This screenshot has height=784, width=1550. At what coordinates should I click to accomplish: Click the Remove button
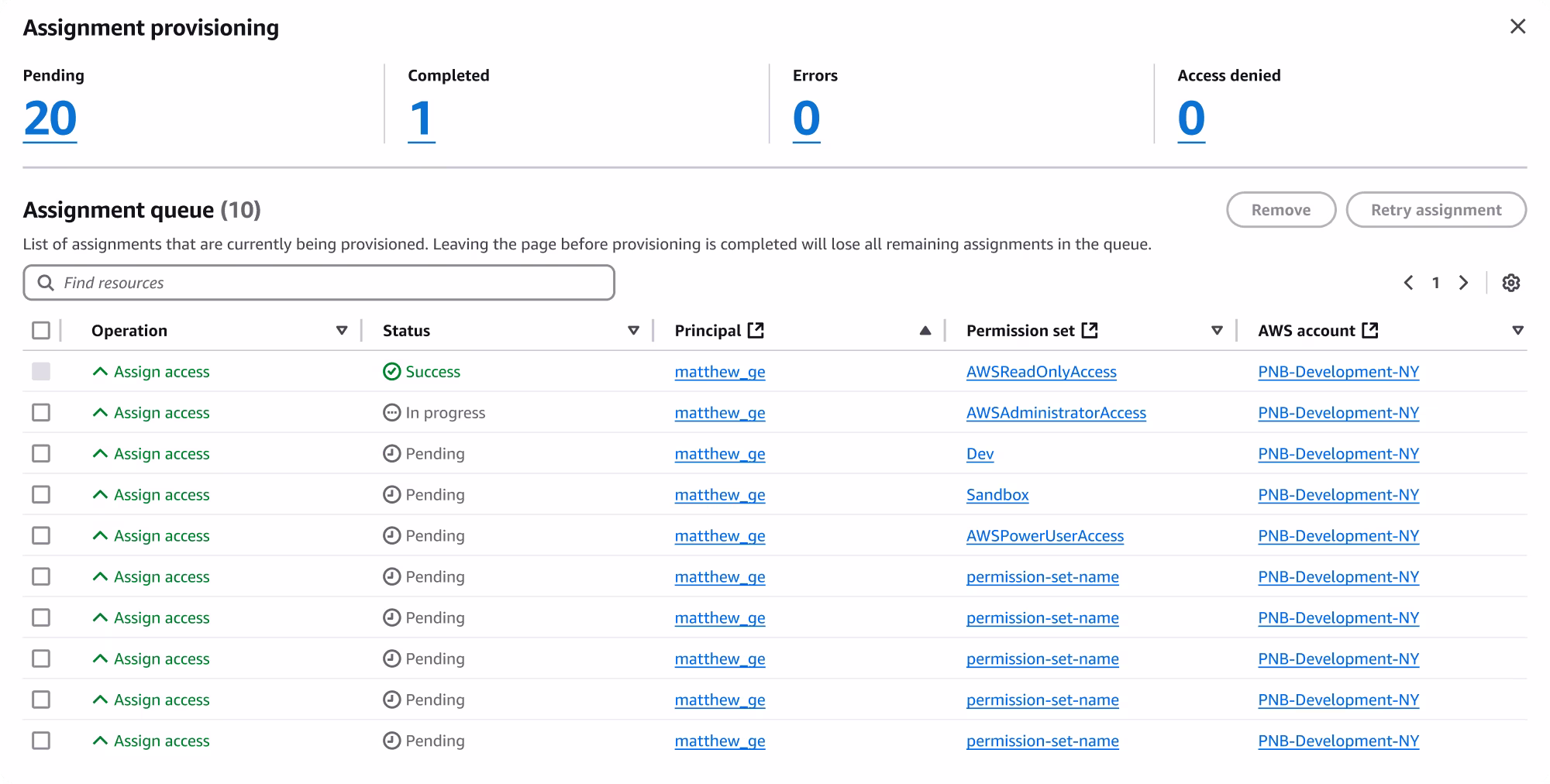point(1281,210)
